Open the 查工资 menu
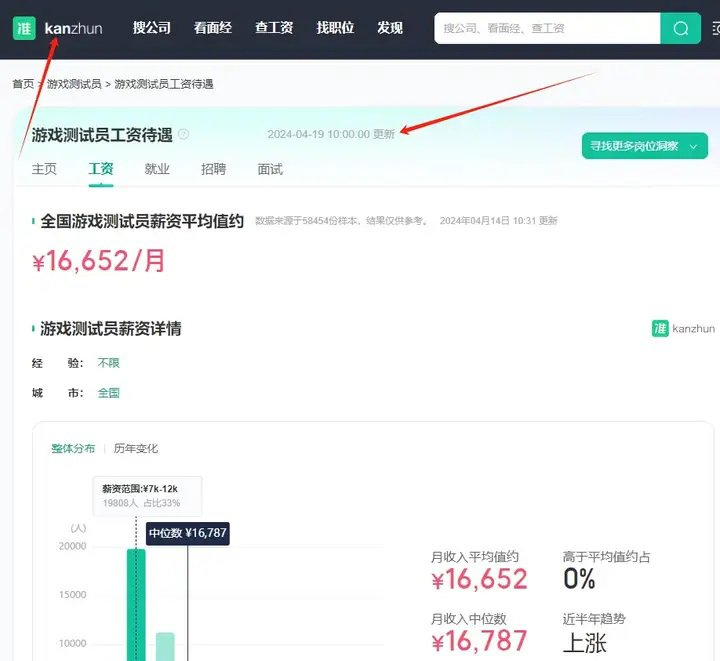Viewport: 720px width, 661px height. 274,28
